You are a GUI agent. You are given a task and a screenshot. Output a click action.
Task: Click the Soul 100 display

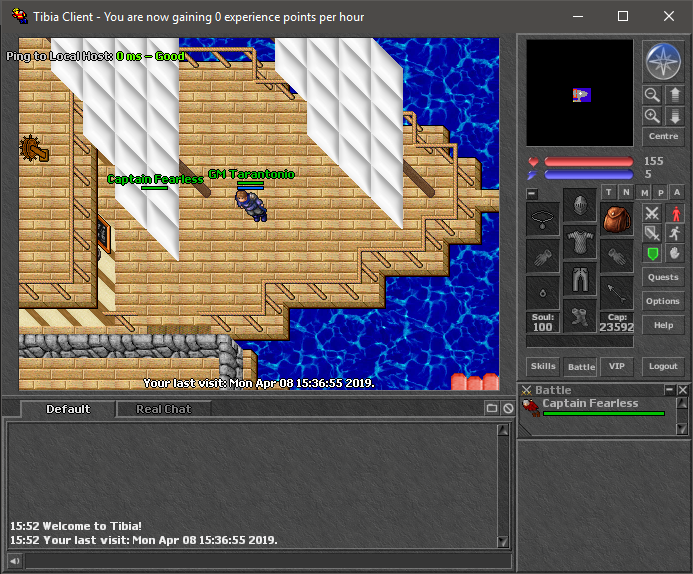coord(543,323)
